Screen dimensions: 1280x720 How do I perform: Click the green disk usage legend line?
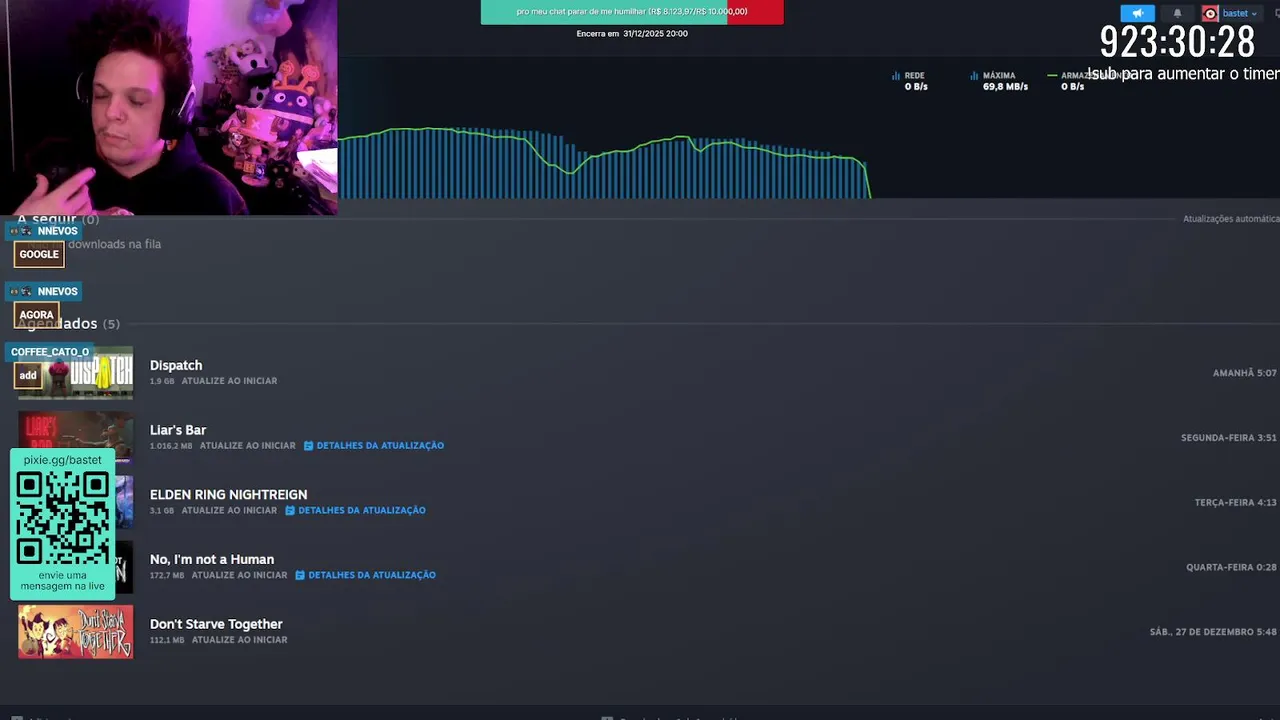tap(1052, 76)
